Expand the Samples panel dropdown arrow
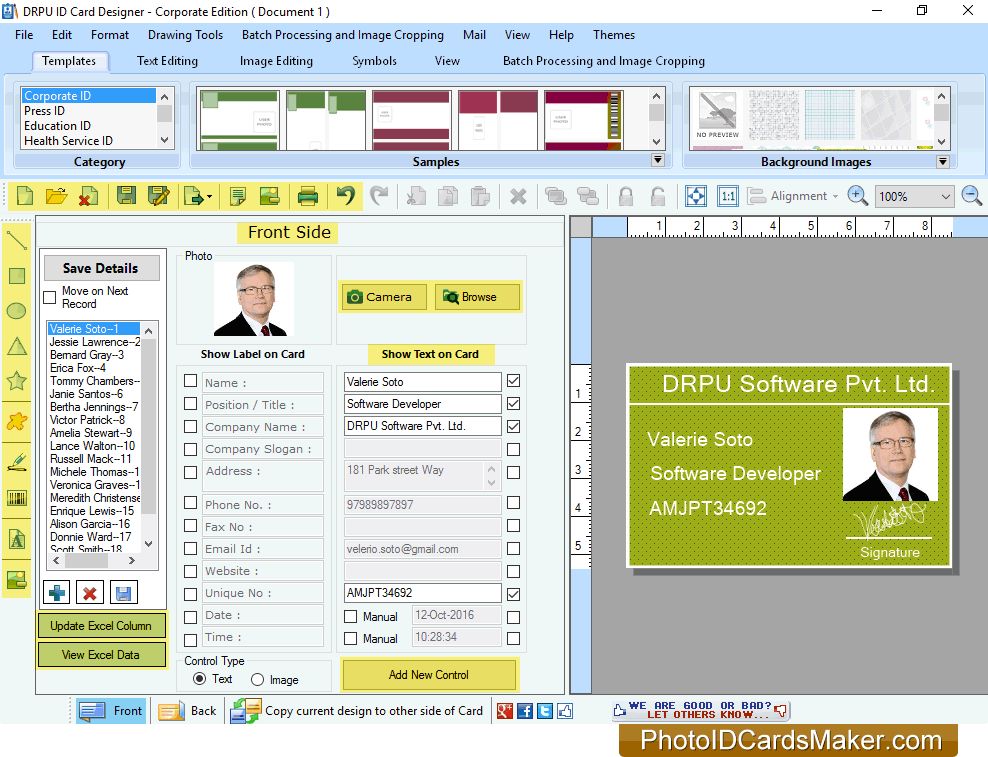This screenshot has height=757, width=988. 657,160
